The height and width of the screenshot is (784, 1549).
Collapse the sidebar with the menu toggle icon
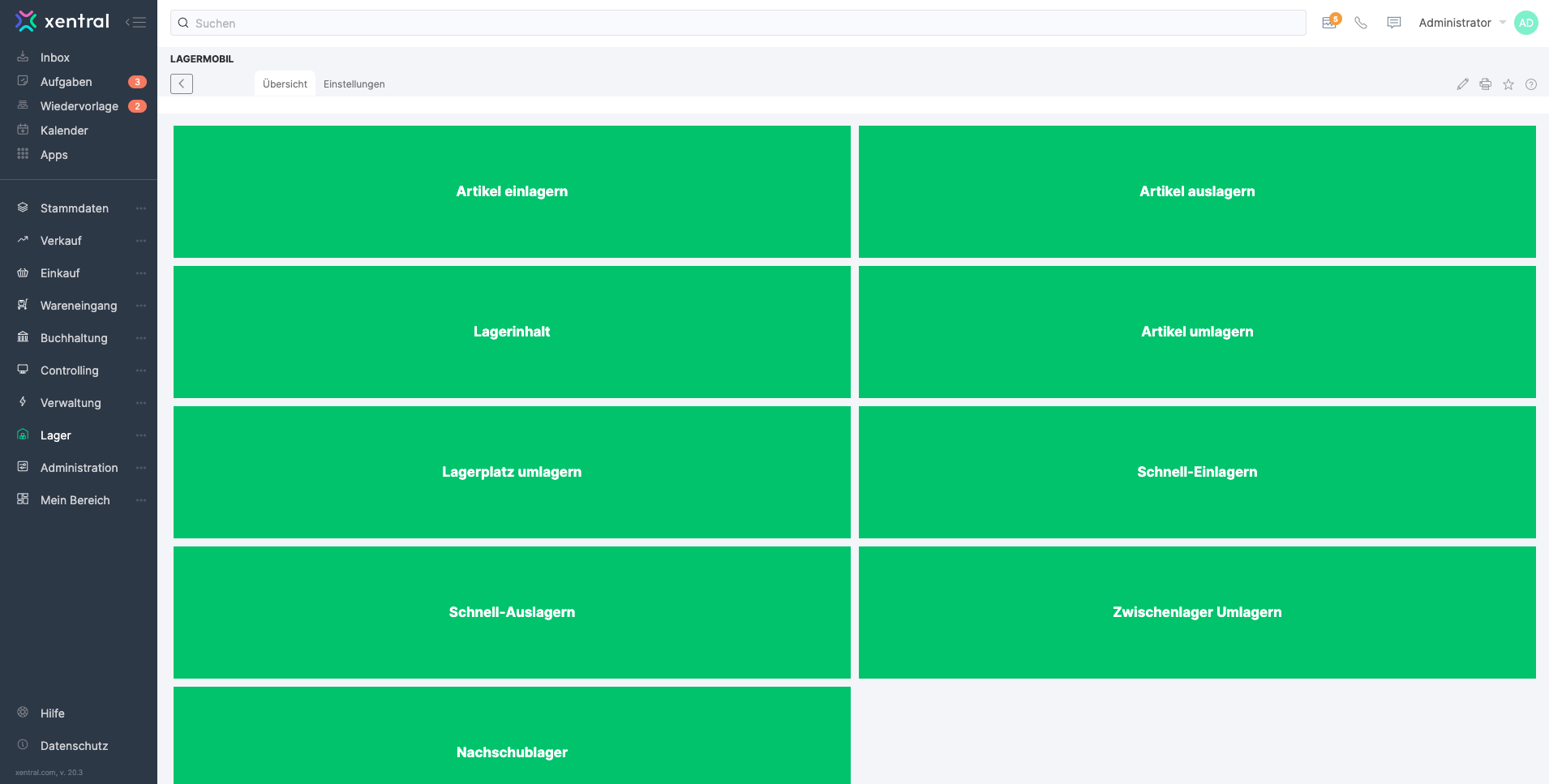136,22
